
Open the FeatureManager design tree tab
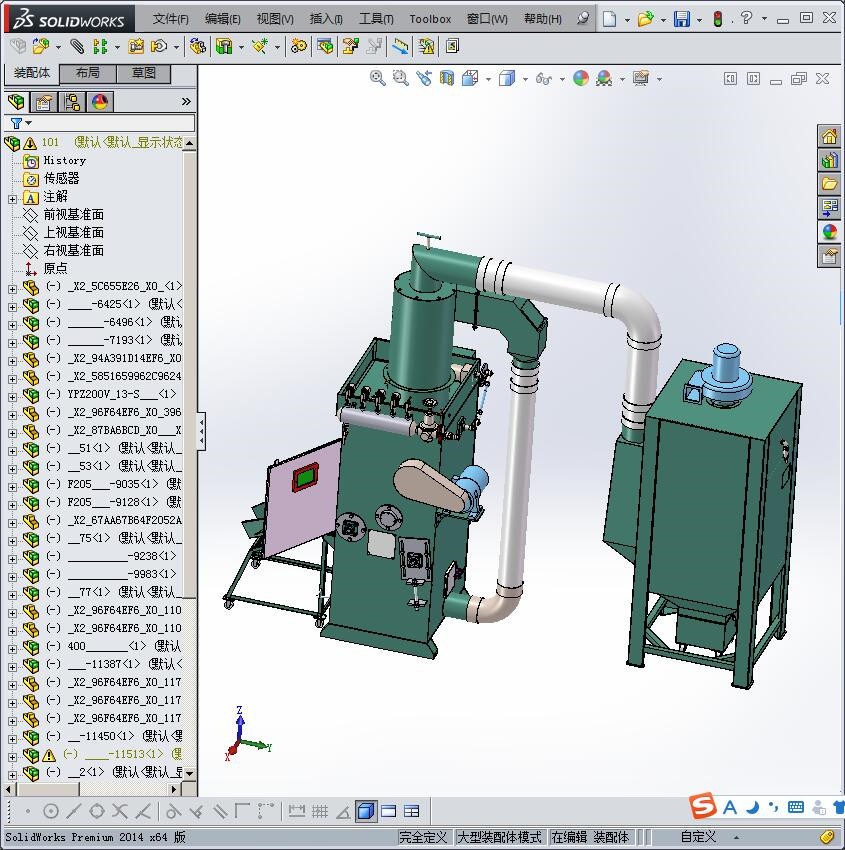15,102
